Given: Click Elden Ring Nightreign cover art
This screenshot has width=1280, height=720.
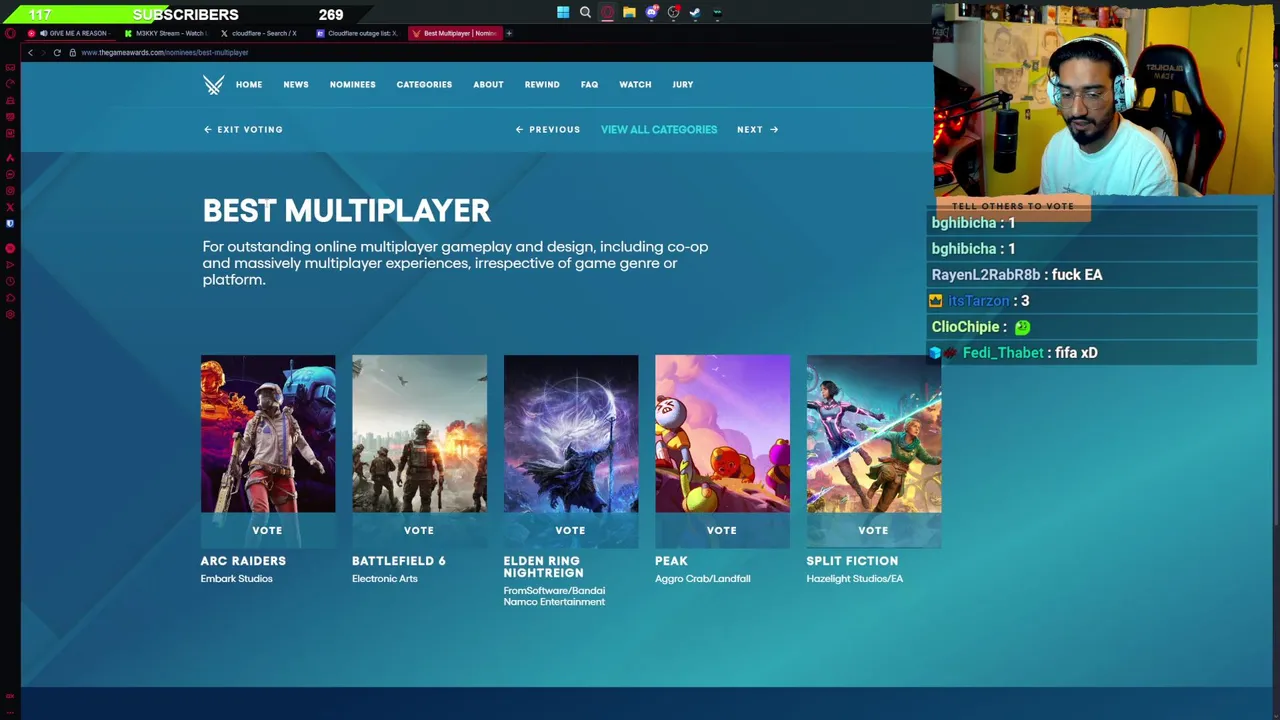Looking at the screenshot, I should coord(571,434).
